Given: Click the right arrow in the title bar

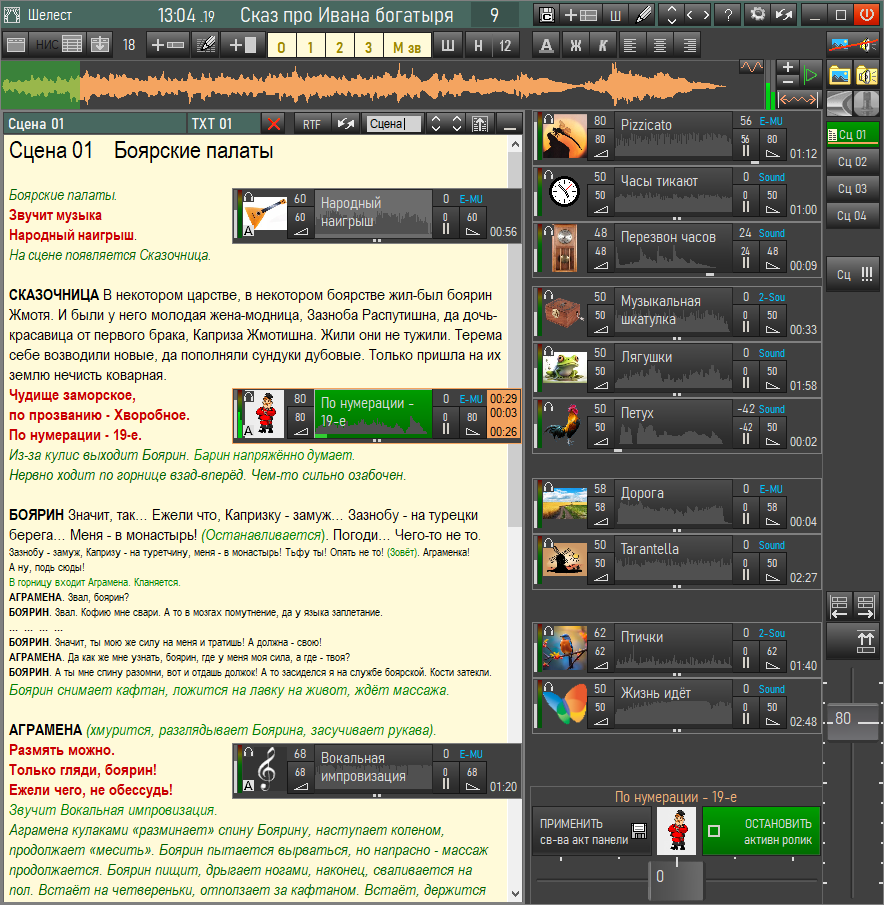Looking at the screenshot, I should (x=706, y=14).
